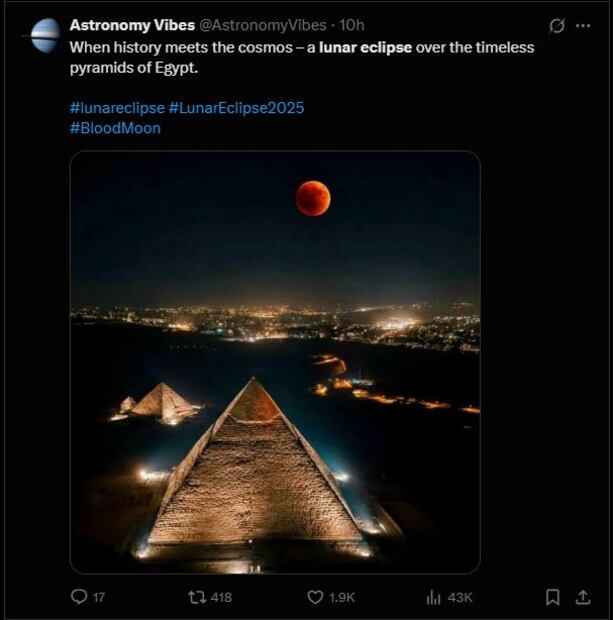Click the 418 repost count

[222, 597]
